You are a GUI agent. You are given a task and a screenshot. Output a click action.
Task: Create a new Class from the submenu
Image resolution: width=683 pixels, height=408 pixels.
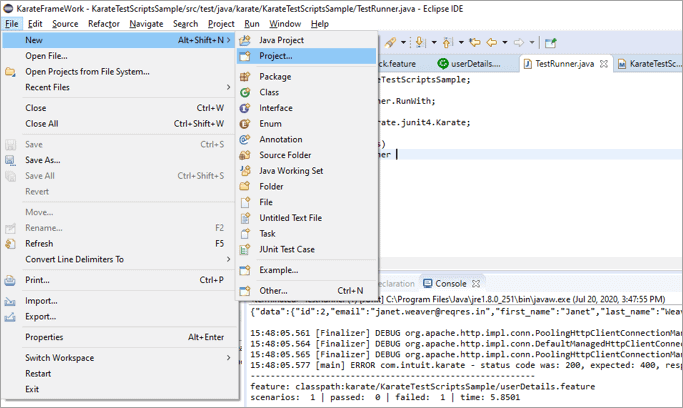point(306,92)
